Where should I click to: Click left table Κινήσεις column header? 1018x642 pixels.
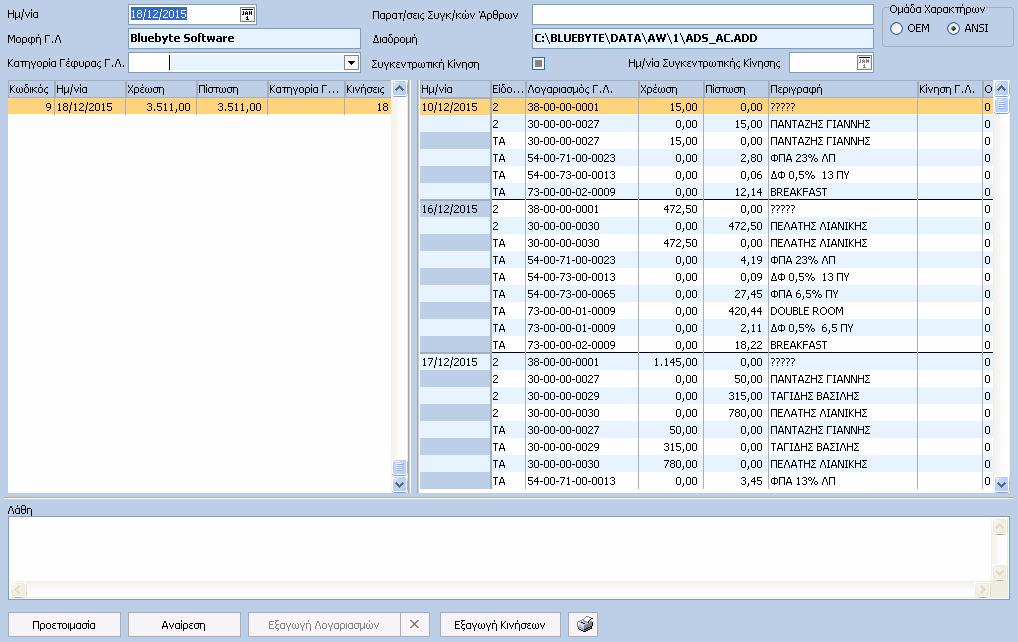[367, 89]
